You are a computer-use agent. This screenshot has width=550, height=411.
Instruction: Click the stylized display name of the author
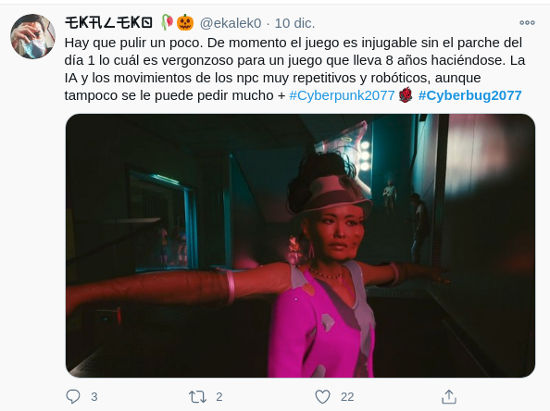(x=109, y=23)
